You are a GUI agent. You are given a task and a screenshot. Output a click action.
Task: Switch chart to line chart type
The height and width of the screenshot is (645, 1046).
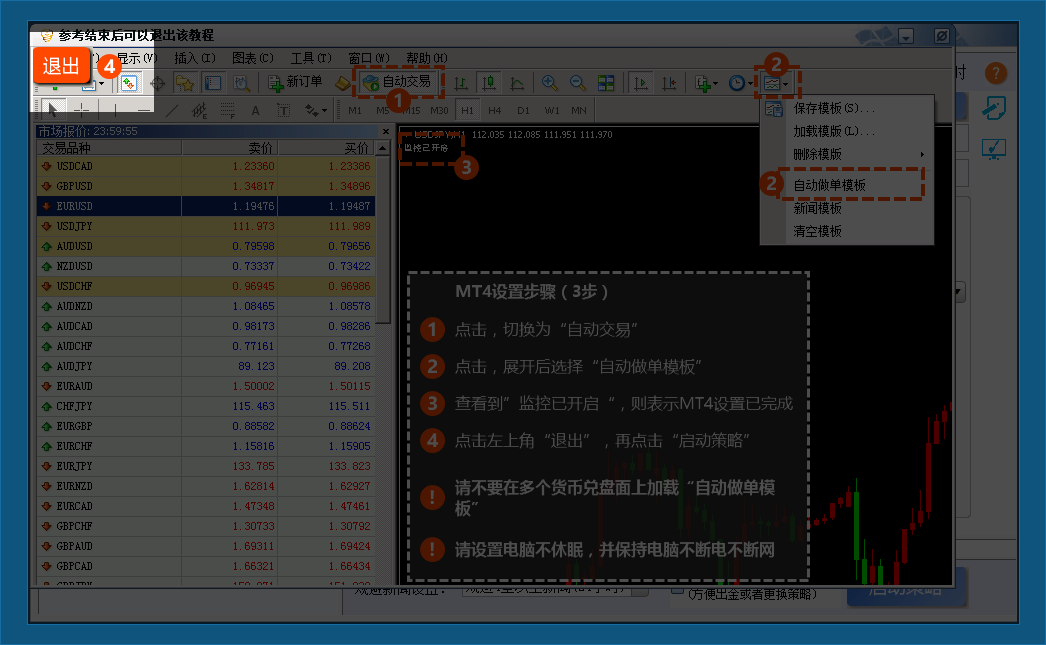pyautogui.click(x=517, y=83)
